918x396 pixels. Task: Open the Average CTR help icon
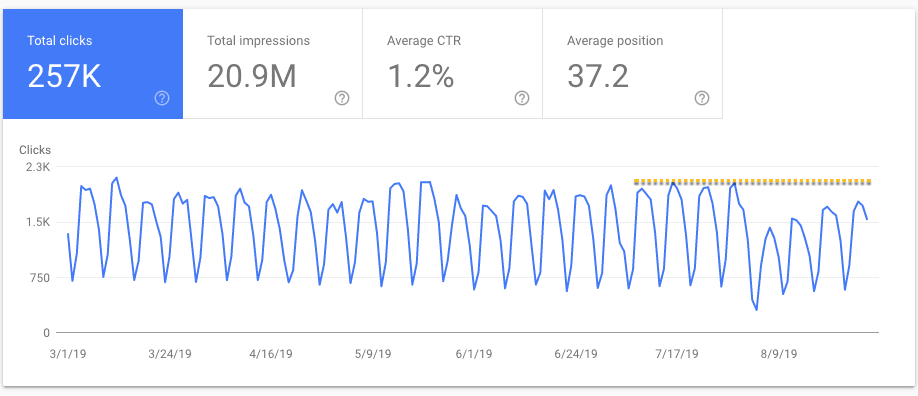pyautogui.click(x=522, y=98)
